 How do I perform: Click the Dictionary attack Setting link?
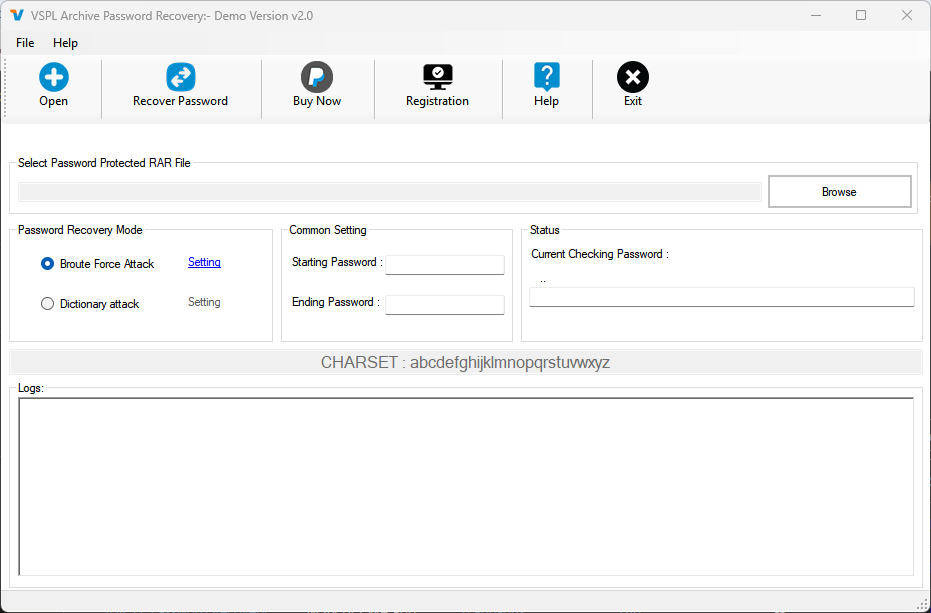[204, 301]
